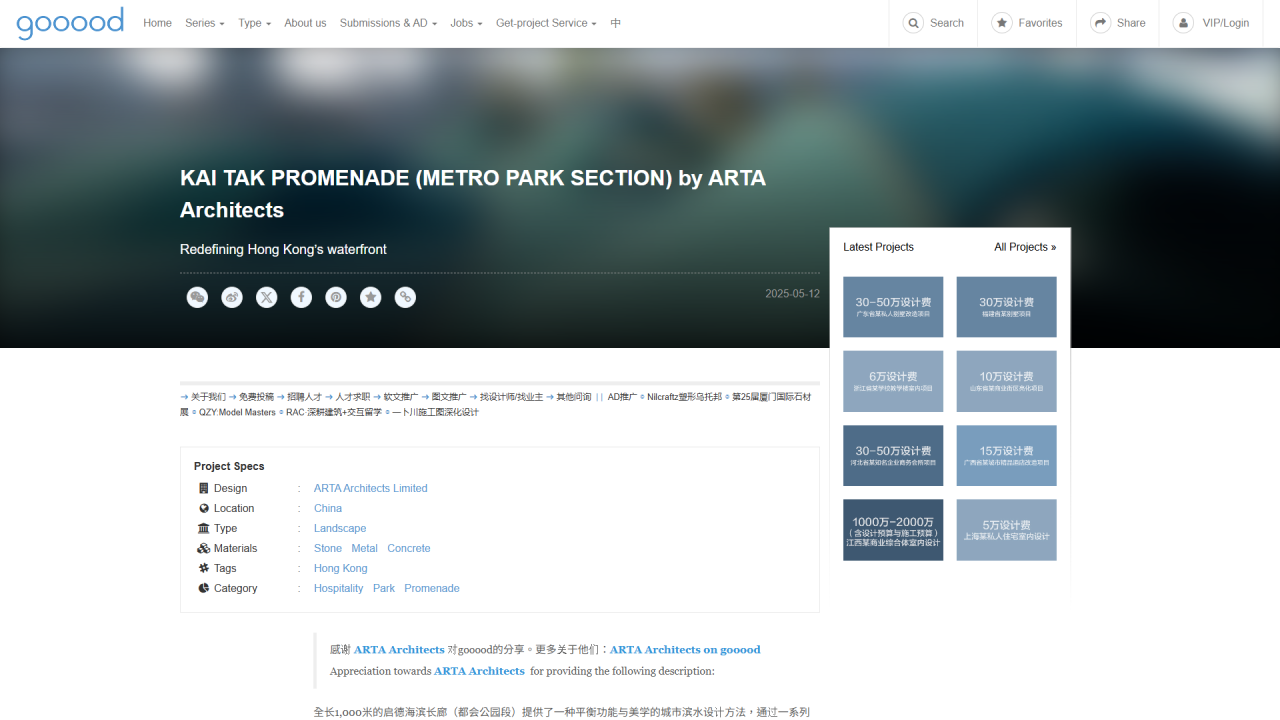1280x720 pixels.
Task: Open Search from top bar
Action: click(x=933, y=23)
